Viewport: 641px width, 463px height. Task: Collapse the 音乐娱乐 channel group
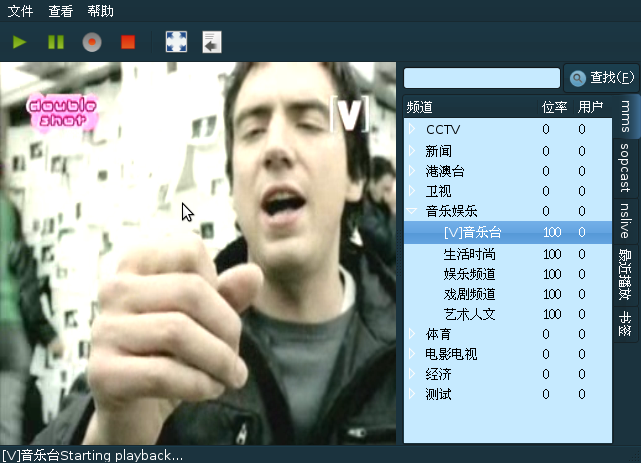click(x=412, y=211)
